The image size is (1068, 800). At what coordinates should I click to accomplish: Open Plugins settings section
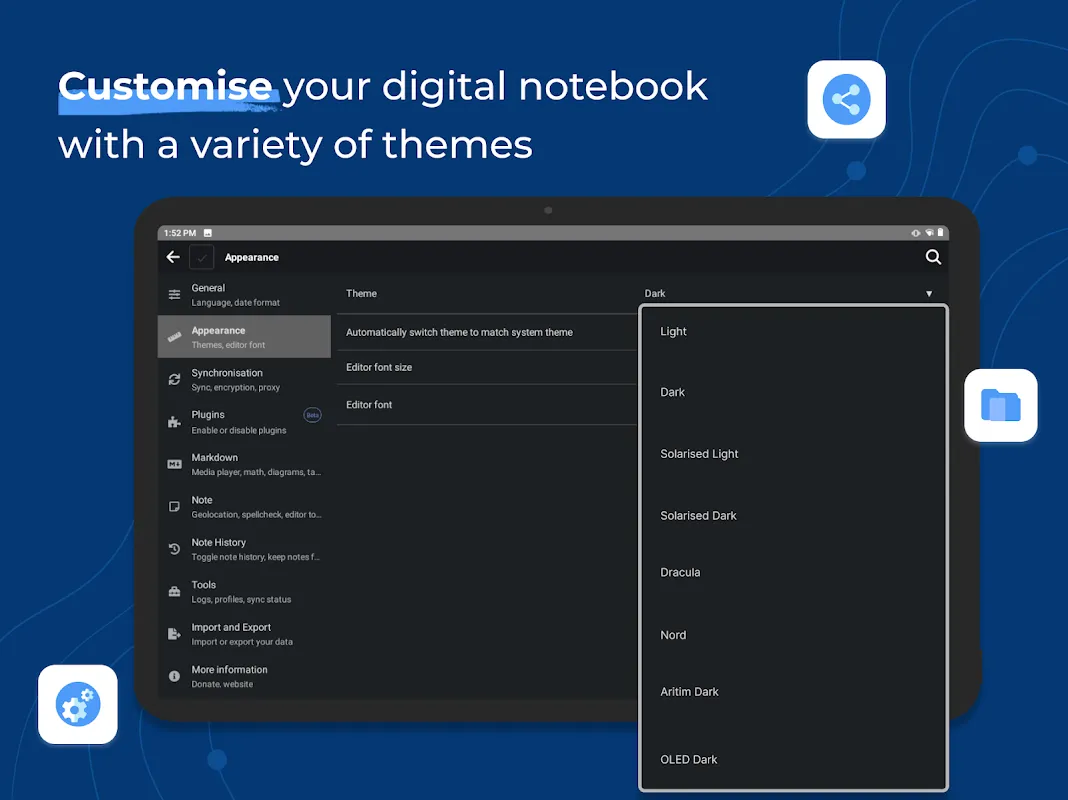(x=244, y=422)
